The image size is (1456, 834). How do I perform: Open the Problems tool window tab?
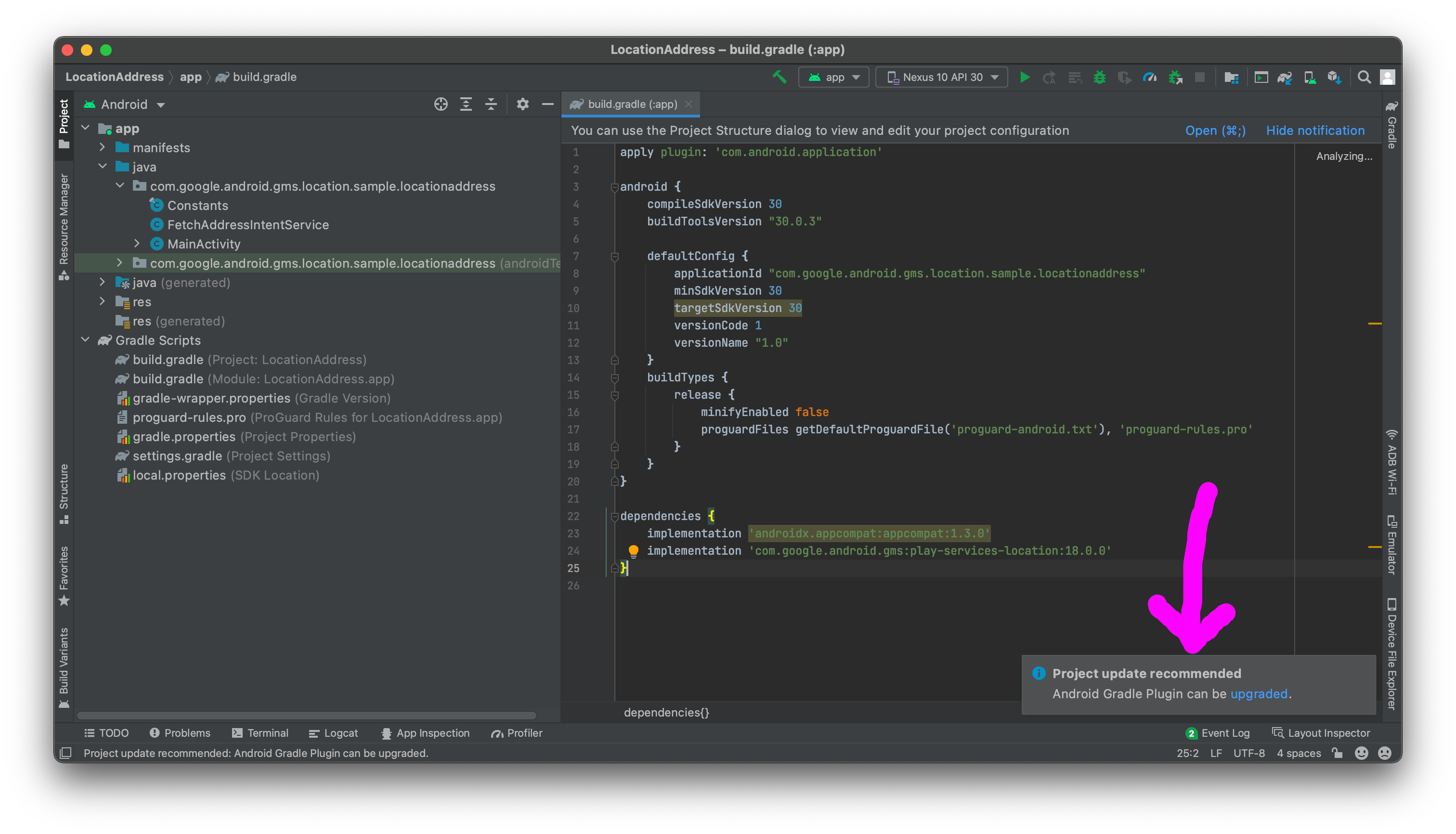[x=180, y=733]
